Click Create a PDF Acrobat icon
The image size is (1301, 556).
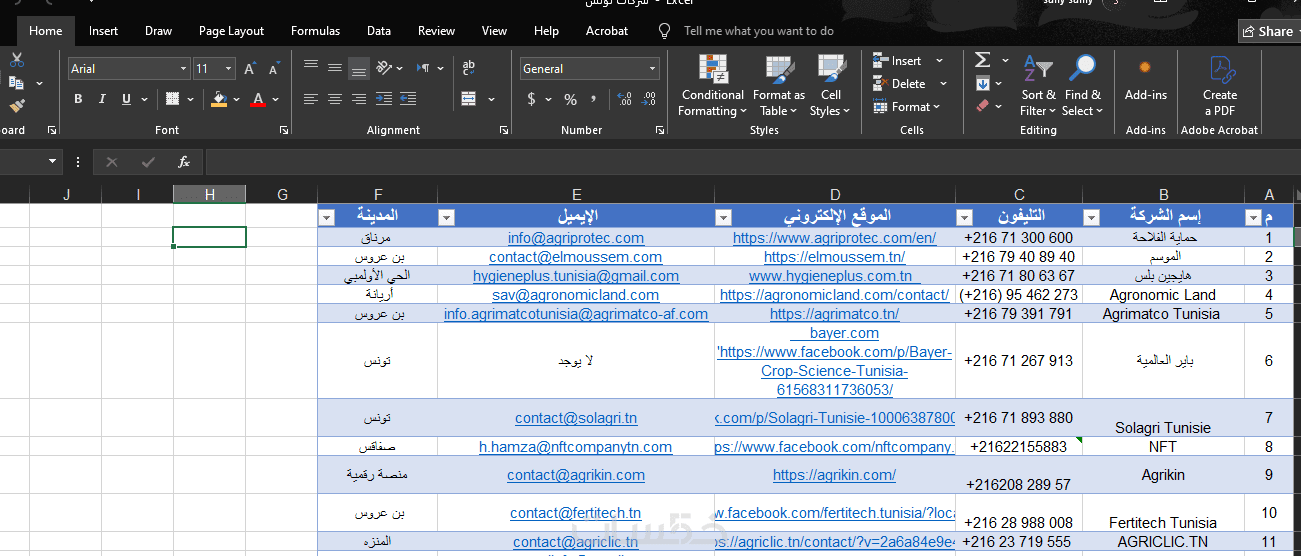[x=1220, y=85]
